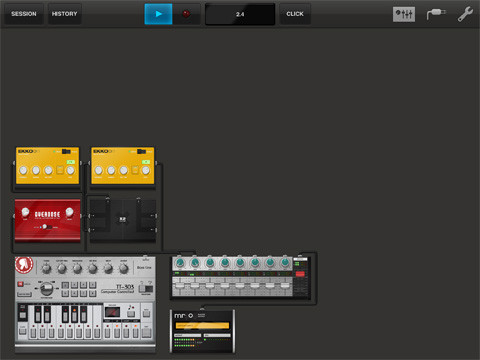Tap green indicator button on left EKKO pedal
This screenshot has height=360, width=480.
click(x=70, y=162)
